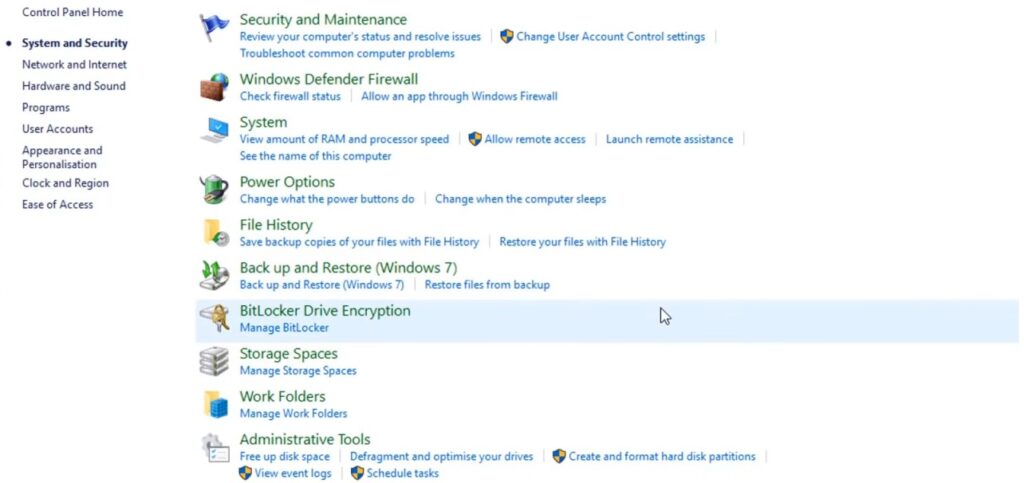This screenshot has height=483, width=1024.
Task: Open BitLocker Drive Encryption heading
Action: tap(325, 311)
